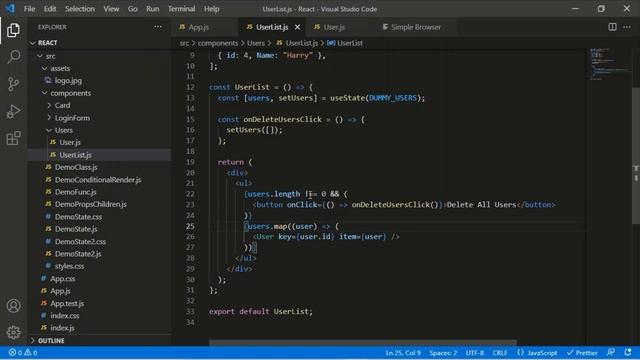
Task: Open the Search view in activity bar
Action: coord(13,57)
